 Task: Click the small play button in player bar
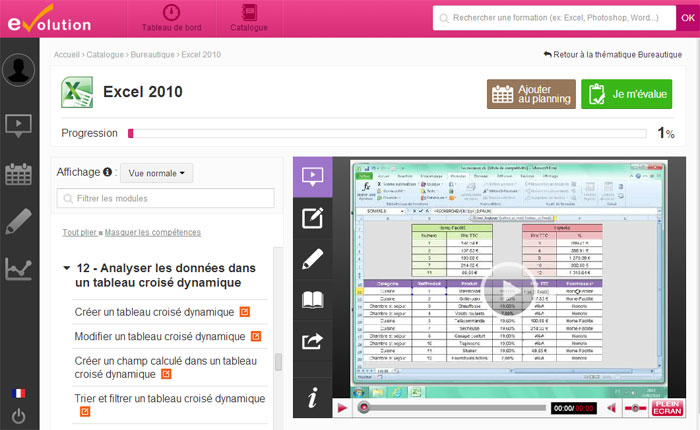tap(342, 408)
